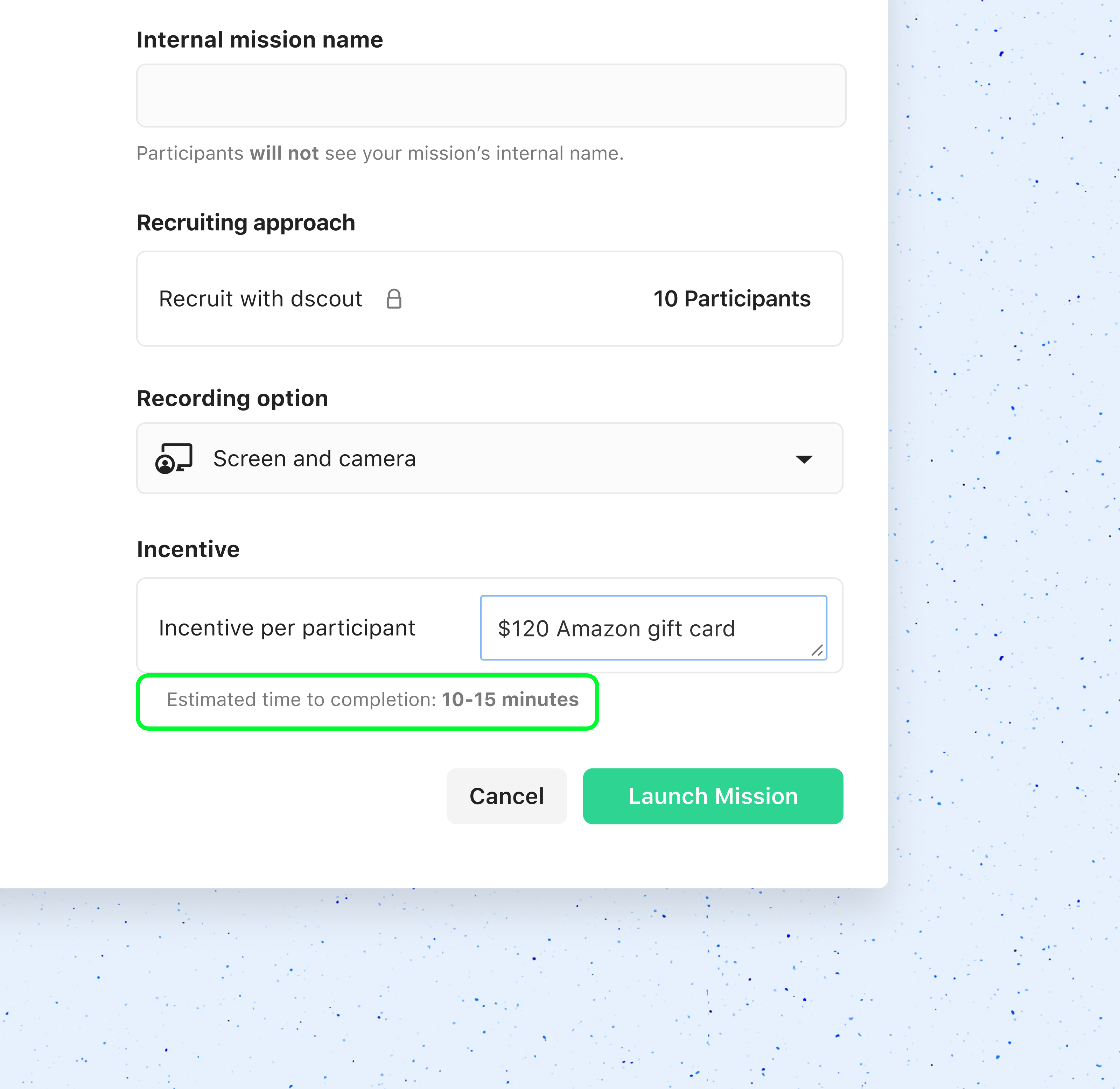Click the lock icon beside Recruit with dscout
The width and height of the screenshot is (1120, 1089).
pos(394,298)
